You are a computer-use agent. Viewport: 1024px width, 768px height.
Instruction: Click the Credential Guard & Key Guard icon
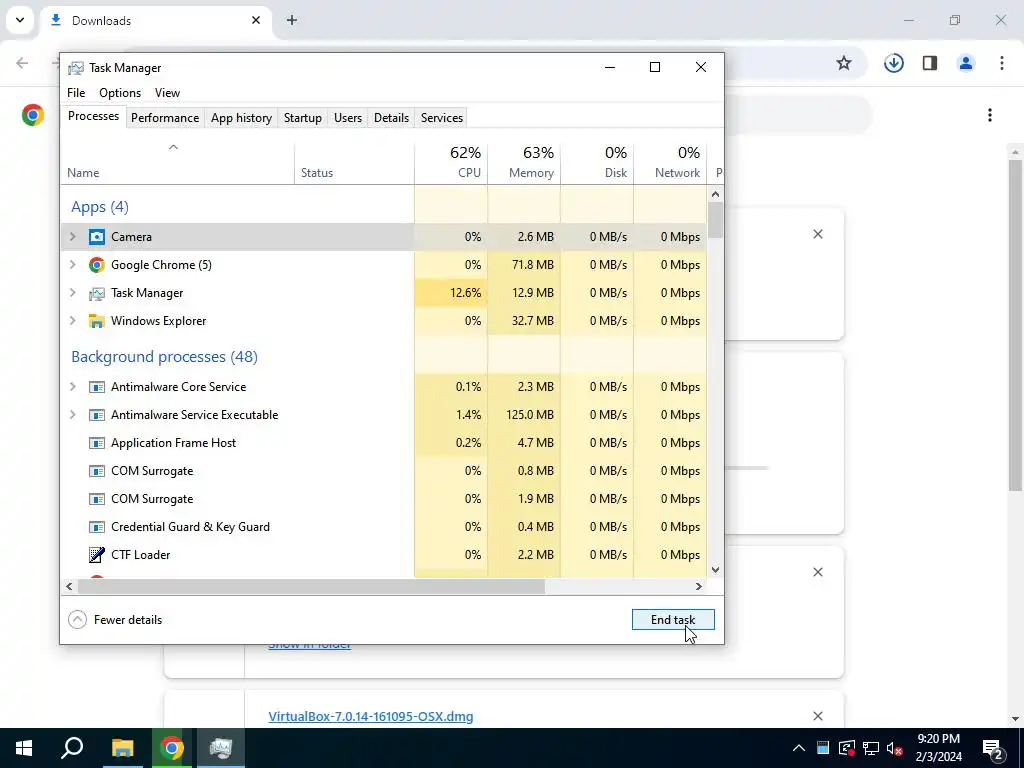tap(97, 527)
